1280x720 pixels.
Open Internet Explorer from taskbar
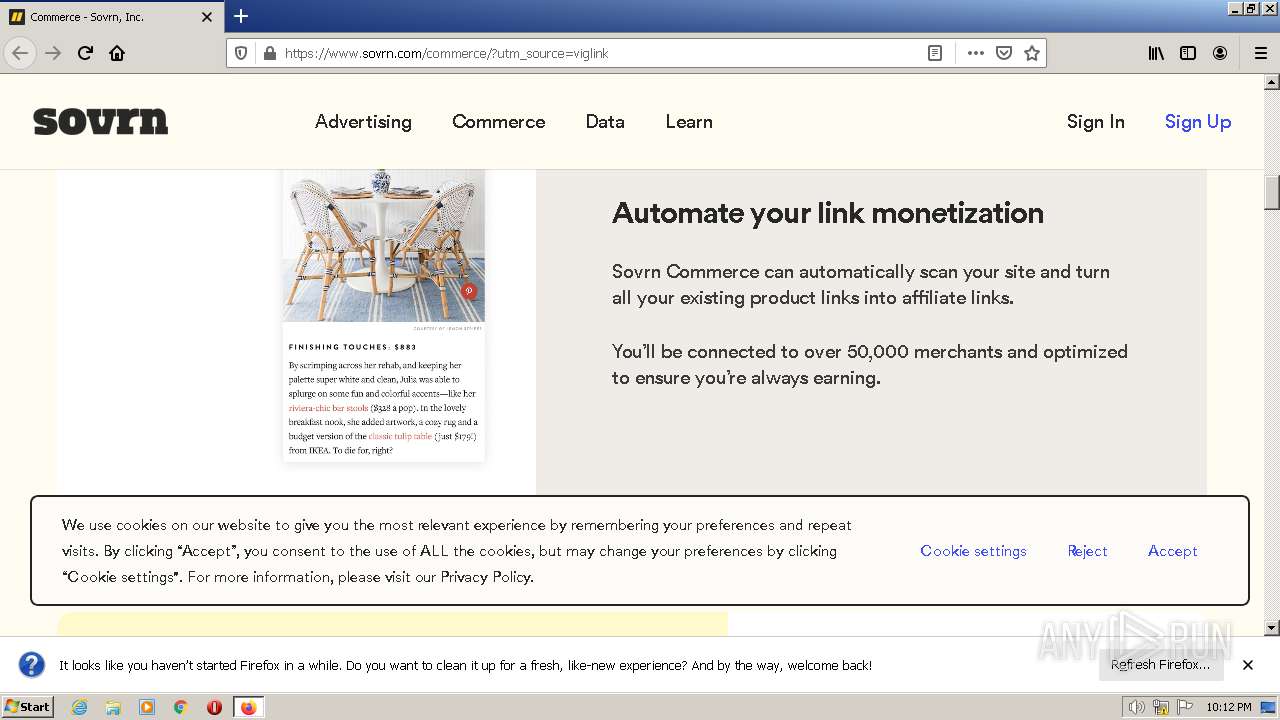(x=79, y=707)
